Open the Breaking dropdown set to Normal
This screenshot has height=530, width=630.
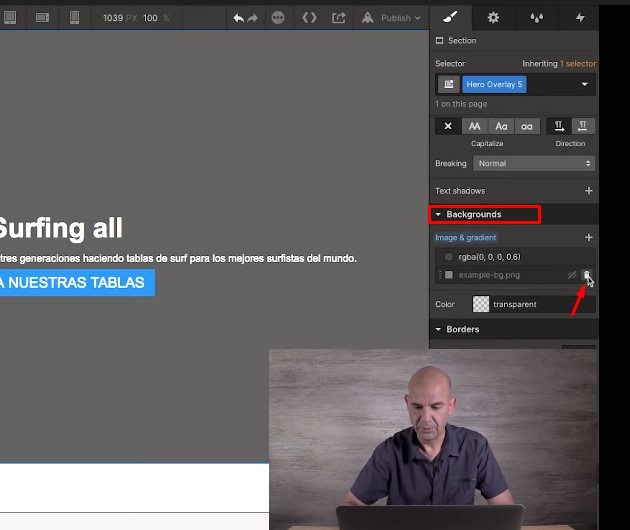point(534,163)
